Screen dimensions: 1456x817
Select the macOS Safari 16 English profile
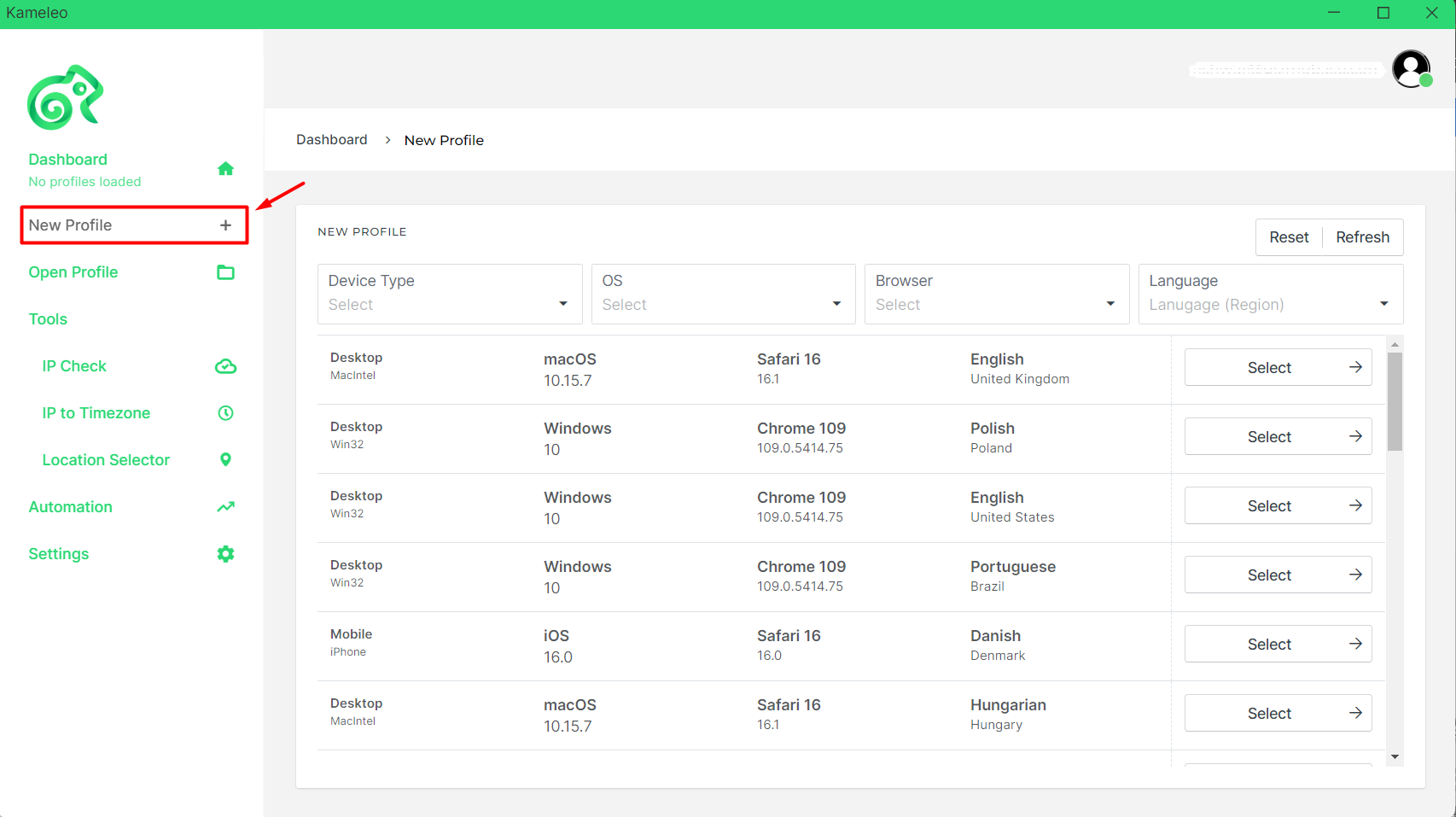(1278, 367)
